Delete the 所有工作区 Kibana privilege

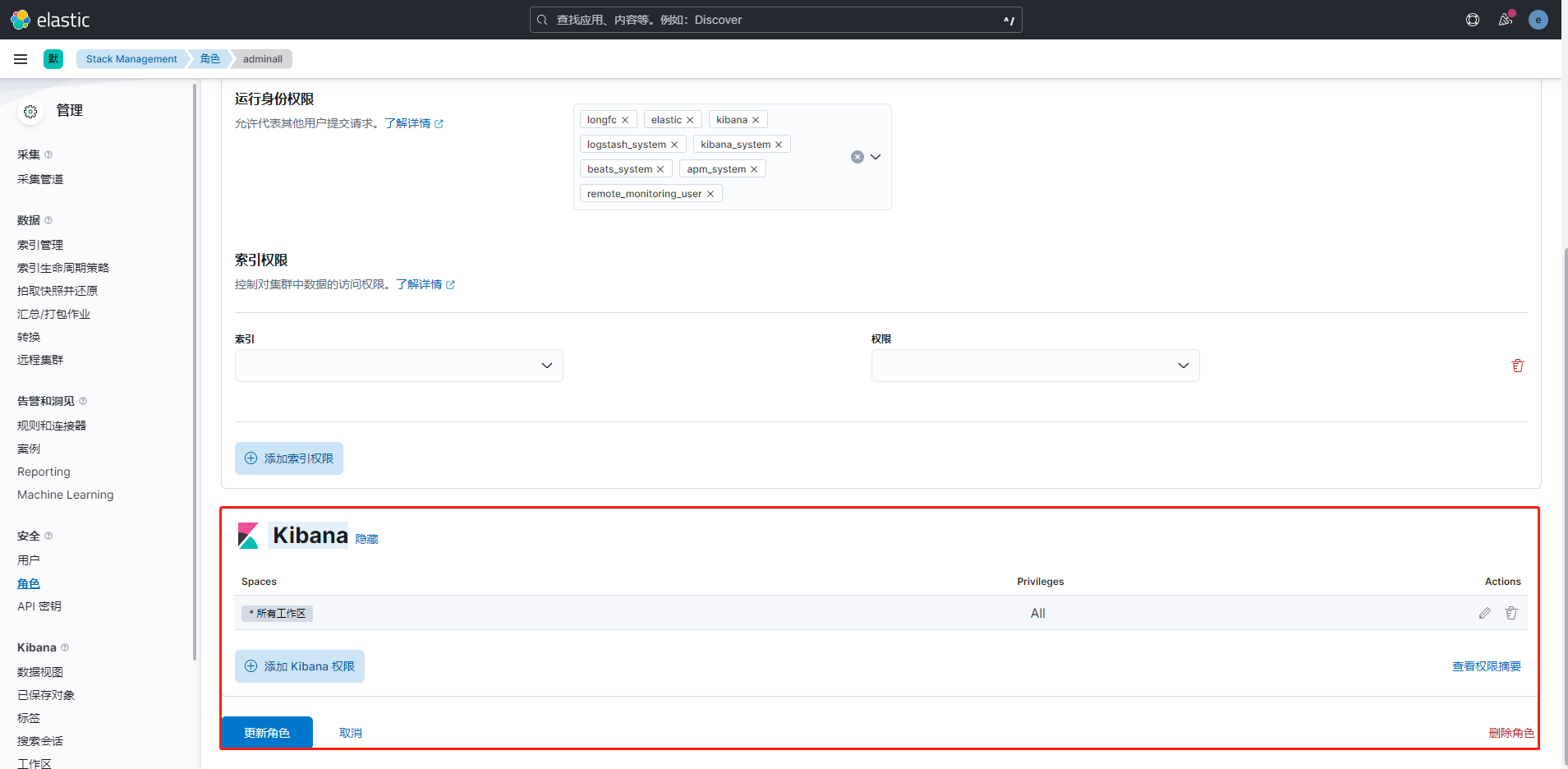click(x=1511, y=613)
